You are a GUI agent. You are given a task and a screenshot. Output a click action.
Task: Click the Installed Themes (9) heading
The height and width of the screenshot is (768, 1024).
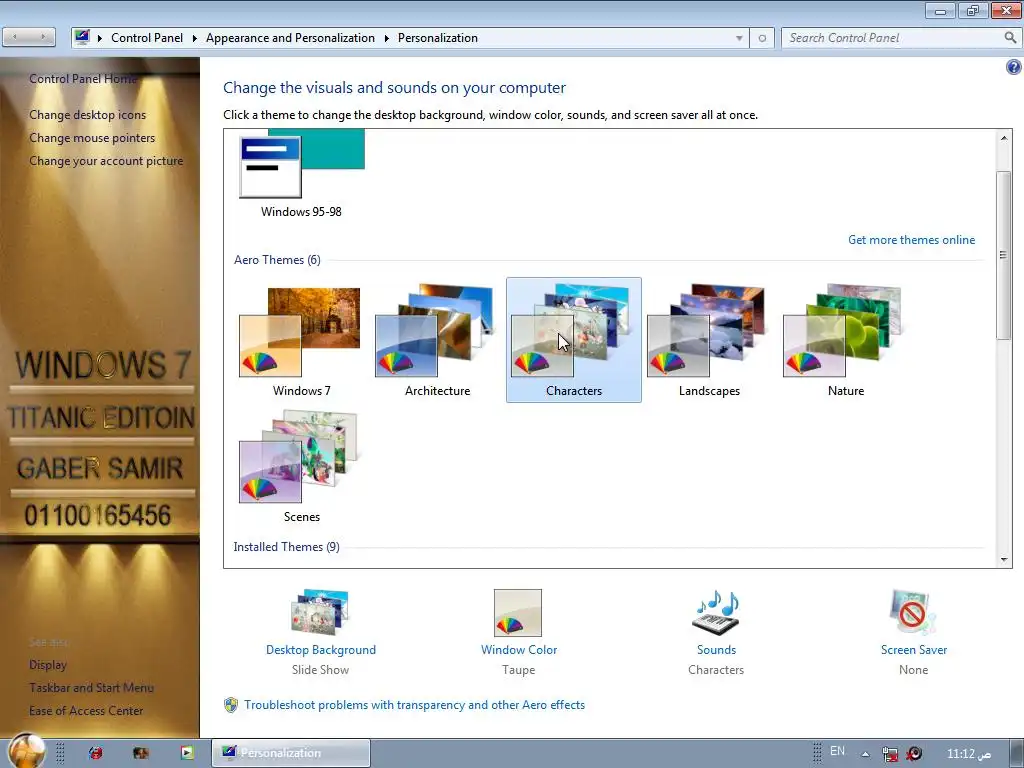coord(286,547)
